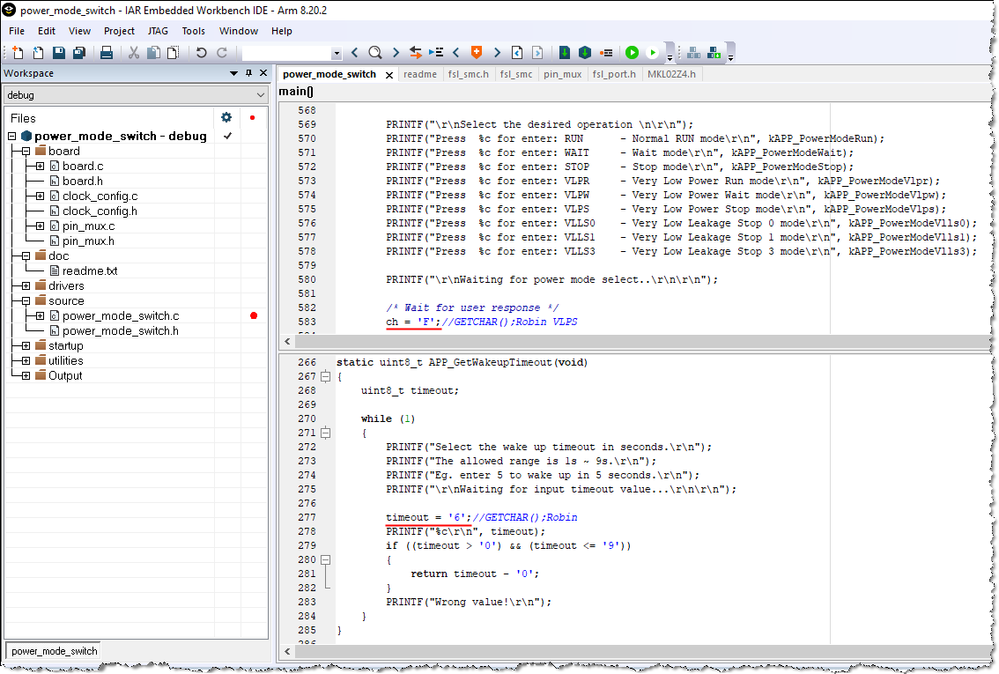Switch to the readme editor tab
The width and height of the screenshot is (999, 674).
coord(420,74)
